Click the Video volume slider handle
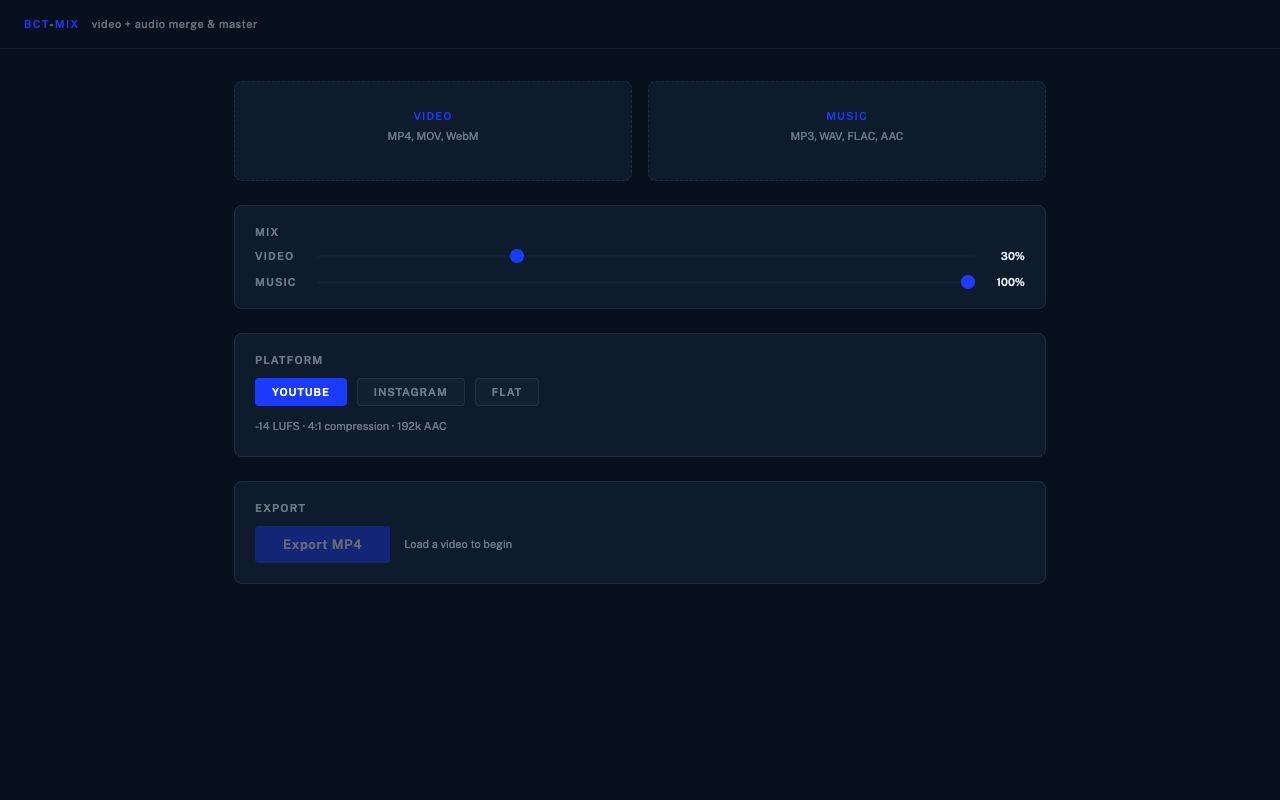Screen dimensions: 1280x800 coord(517,256)
